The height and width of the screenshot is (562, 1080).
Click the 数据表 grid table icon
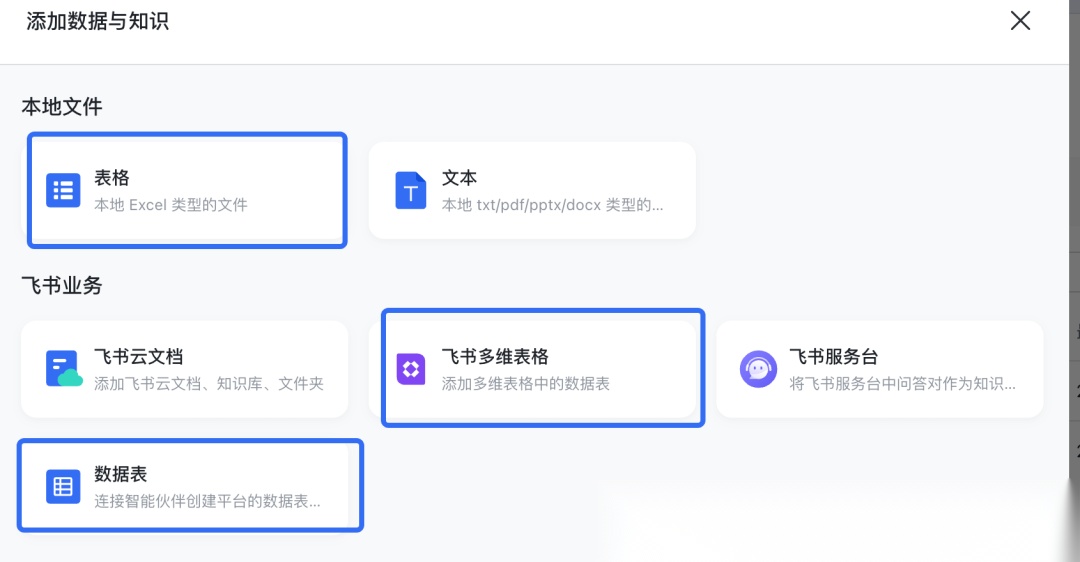[x=63, y=487]
